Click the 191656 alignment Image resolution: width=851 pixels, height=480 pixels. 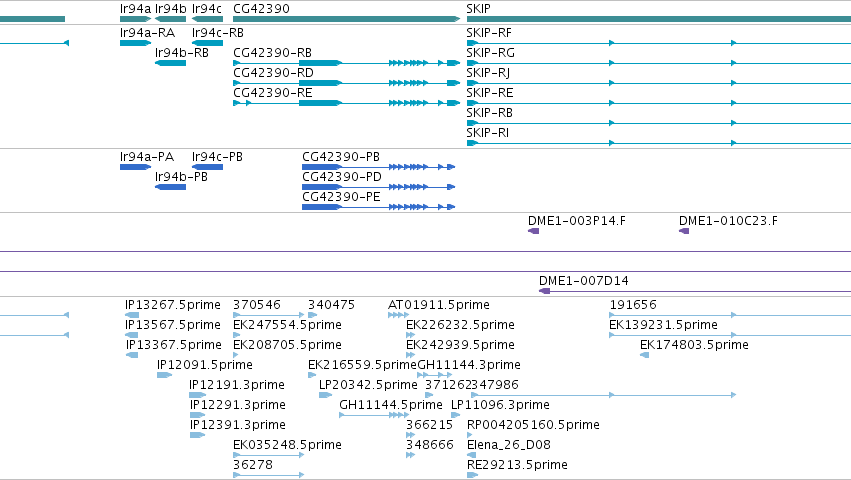coord(730,315)
